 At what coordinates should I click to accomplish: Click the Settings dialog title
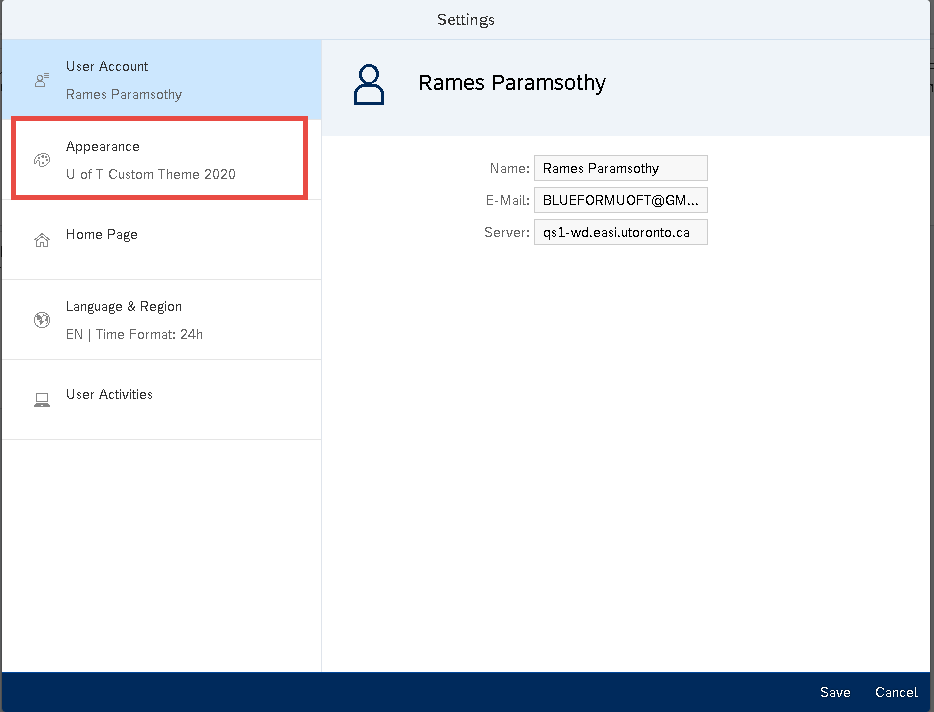click(x=466, y=20)
